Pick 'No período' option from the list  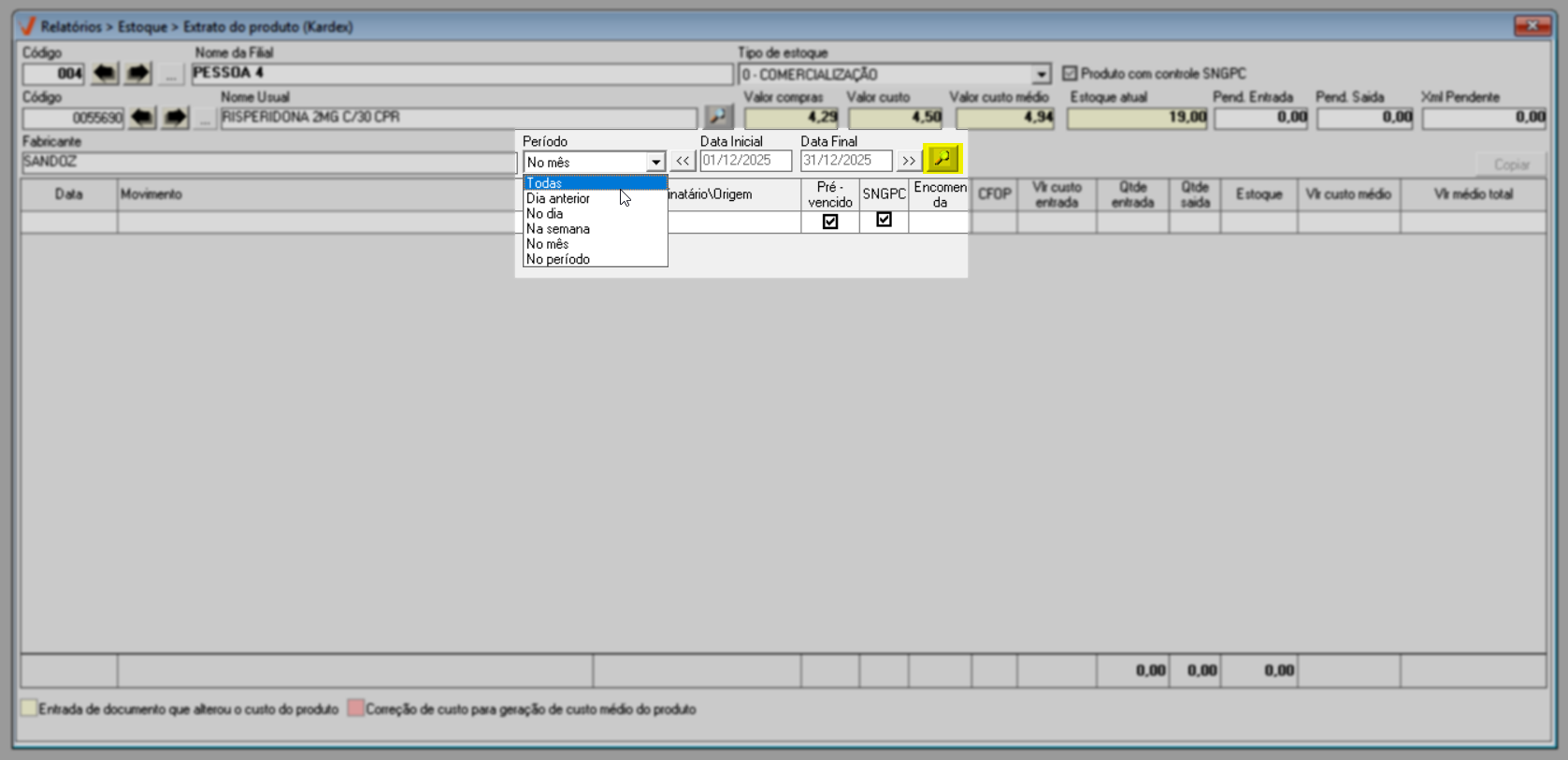(558, 260)
